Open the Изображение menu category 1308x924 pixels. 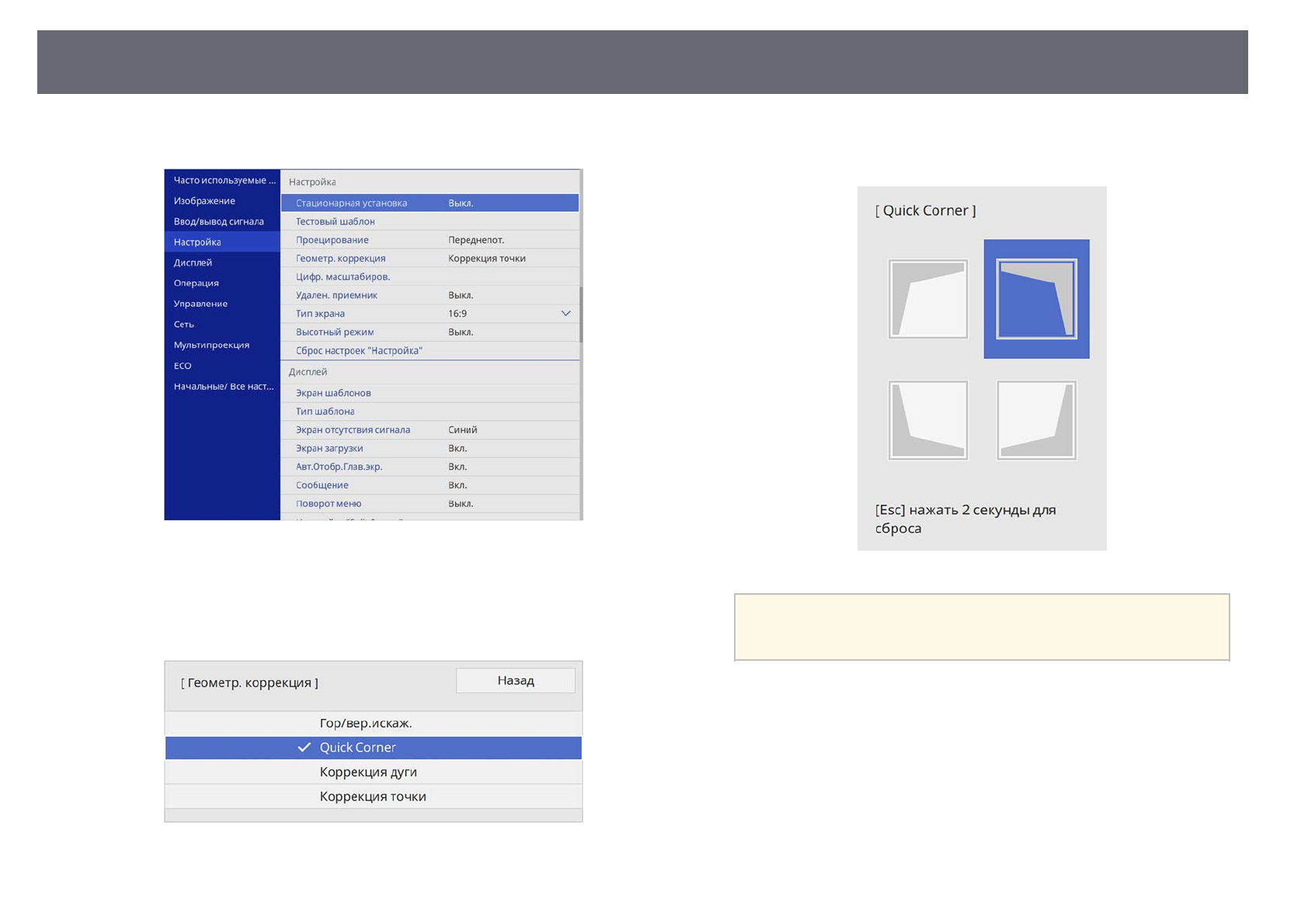tap(204, 201)
